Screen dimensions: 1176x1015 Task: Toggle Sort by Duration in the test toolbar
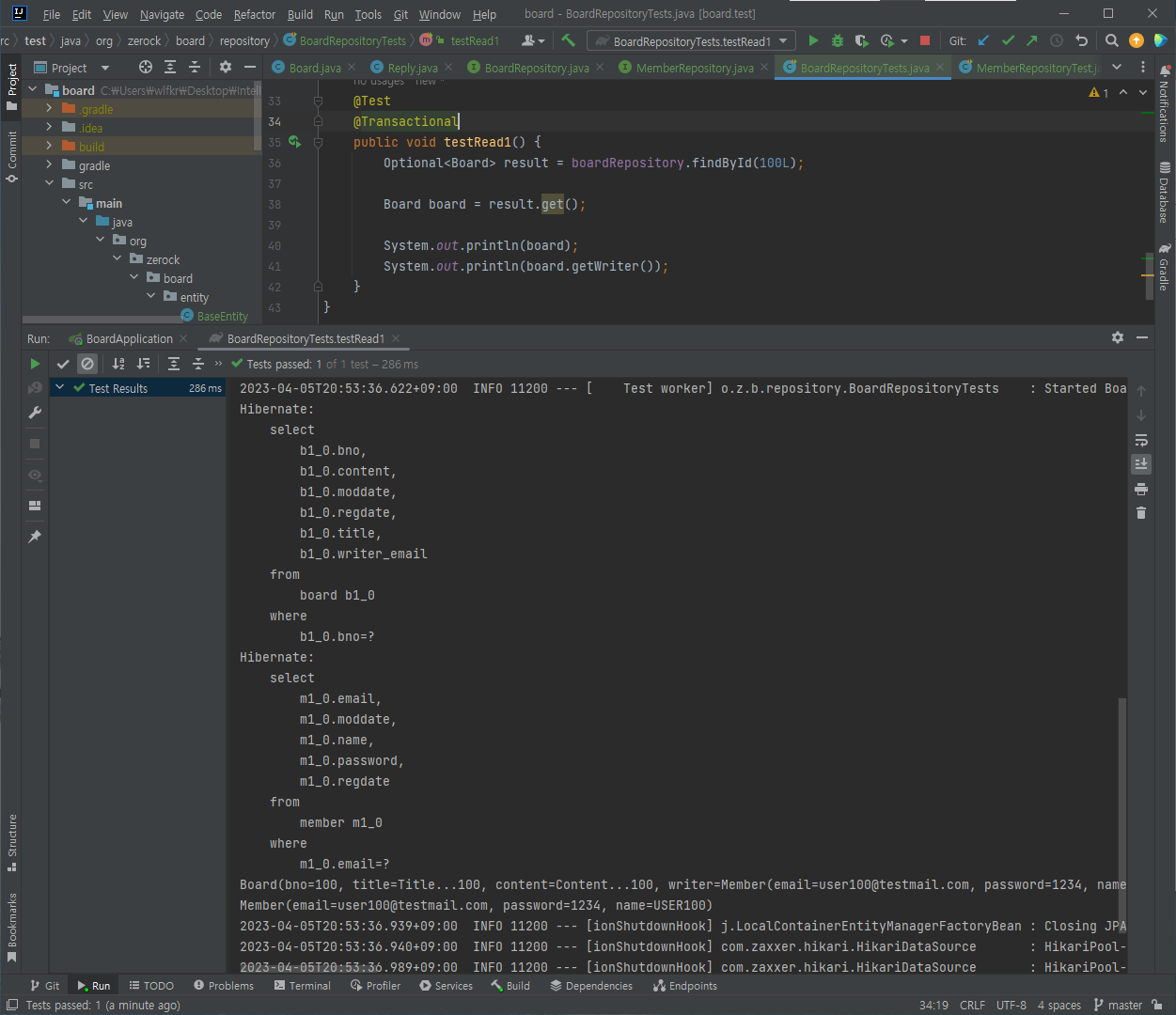pyautogui.click(x=143, y=364)
